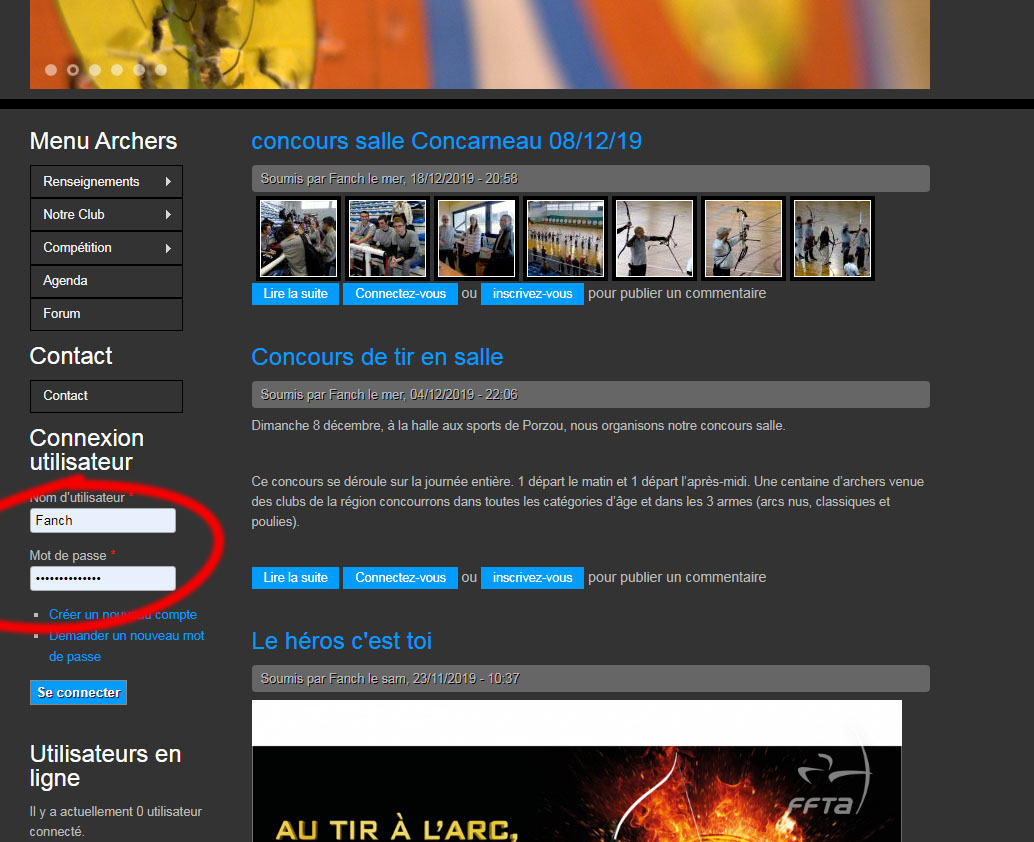1034x842 pixels.
Task: Click the 'Menu Archers' heading
Action: (104, 141)
